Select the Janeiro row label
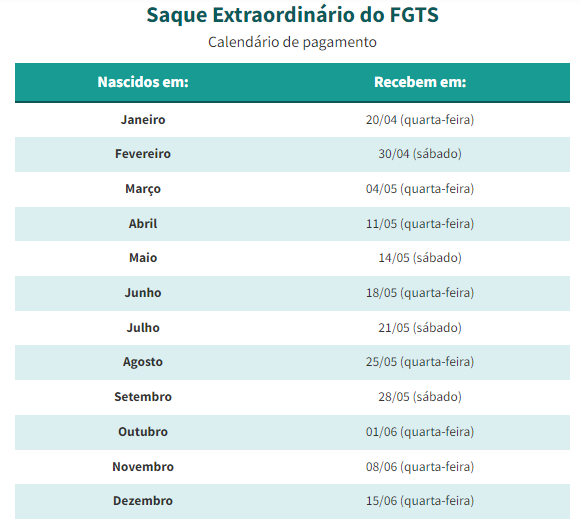Screen dimensions: 581x523 click(143, 120)
